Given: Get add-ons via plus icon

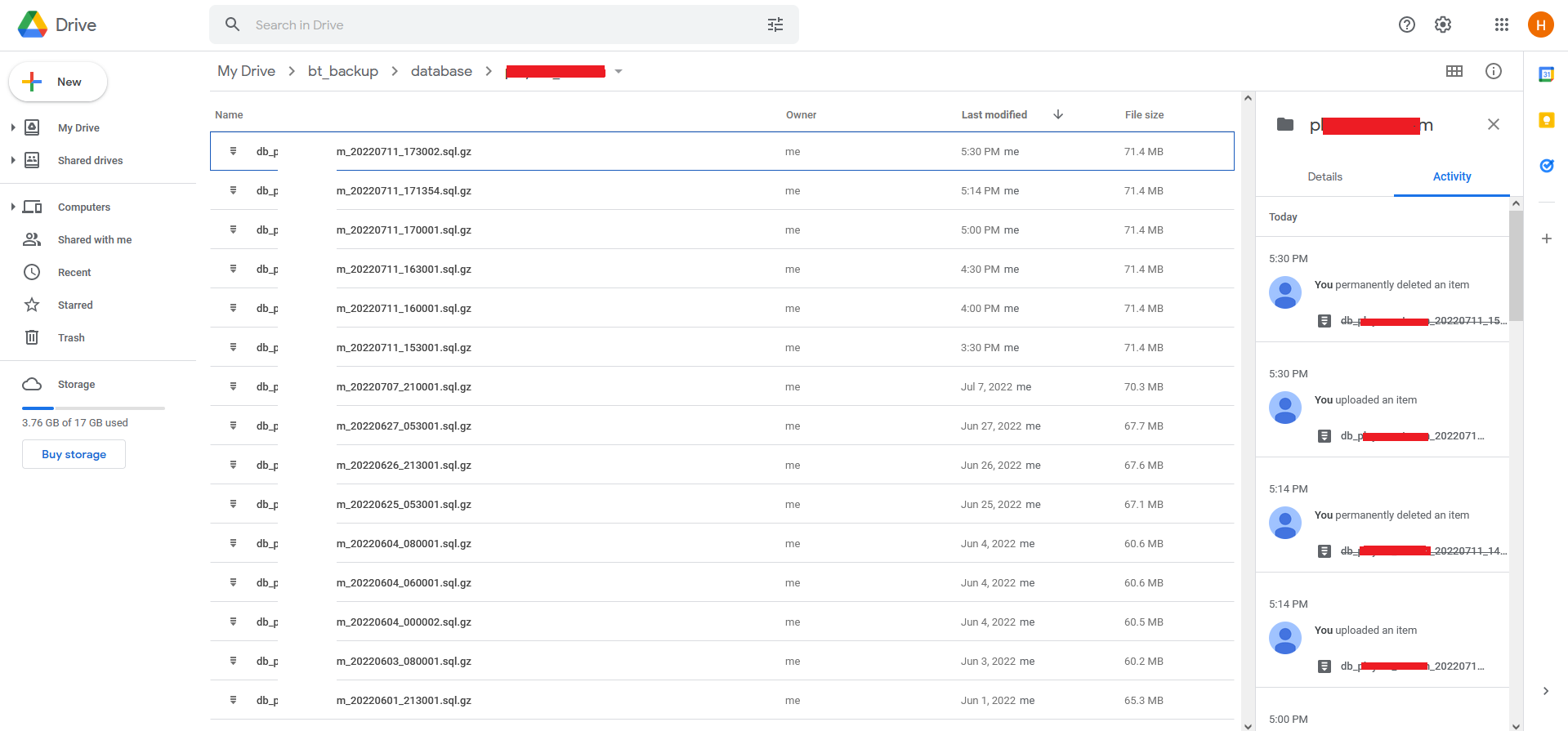Looking at the screenshot, I should [1546, 238].
